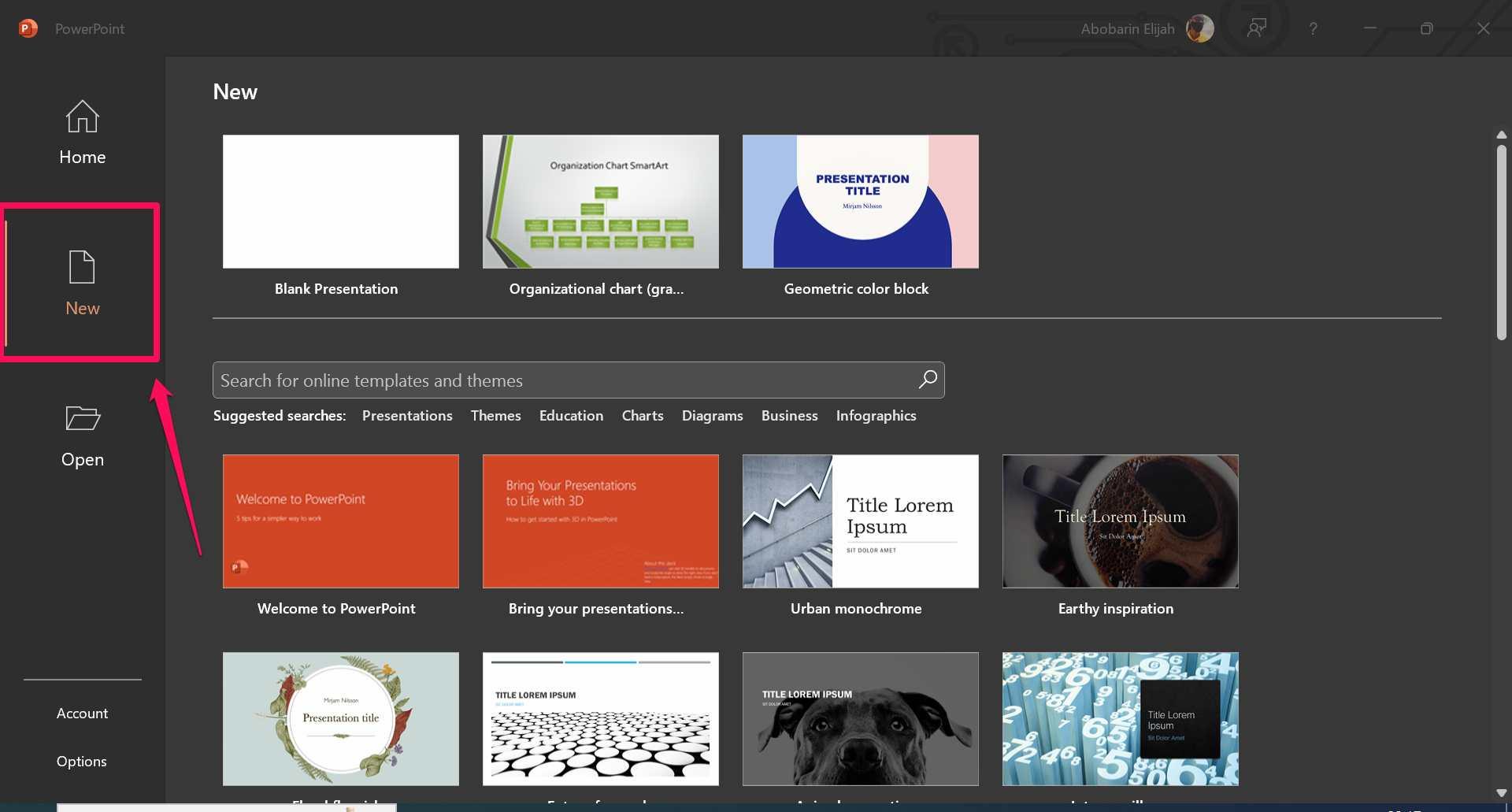
Task: Choose Geometric color block template
Action: [860, 202]
